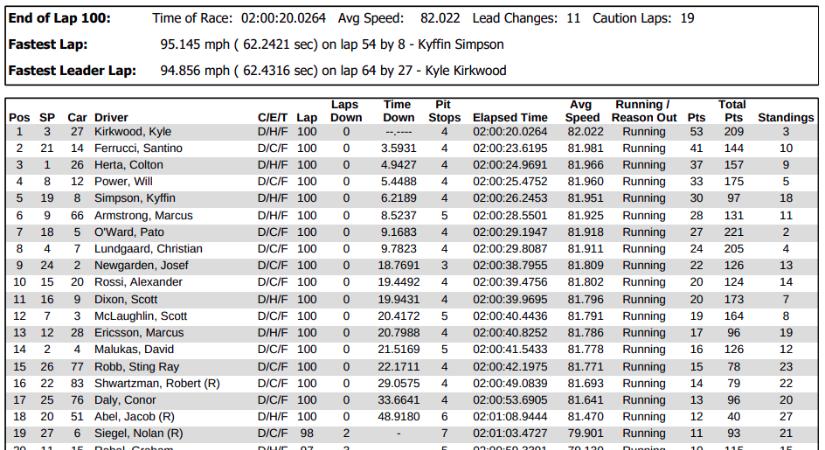Select the 'Pos' column header
Screen dimensions: 825x450
tap(19, 118)
